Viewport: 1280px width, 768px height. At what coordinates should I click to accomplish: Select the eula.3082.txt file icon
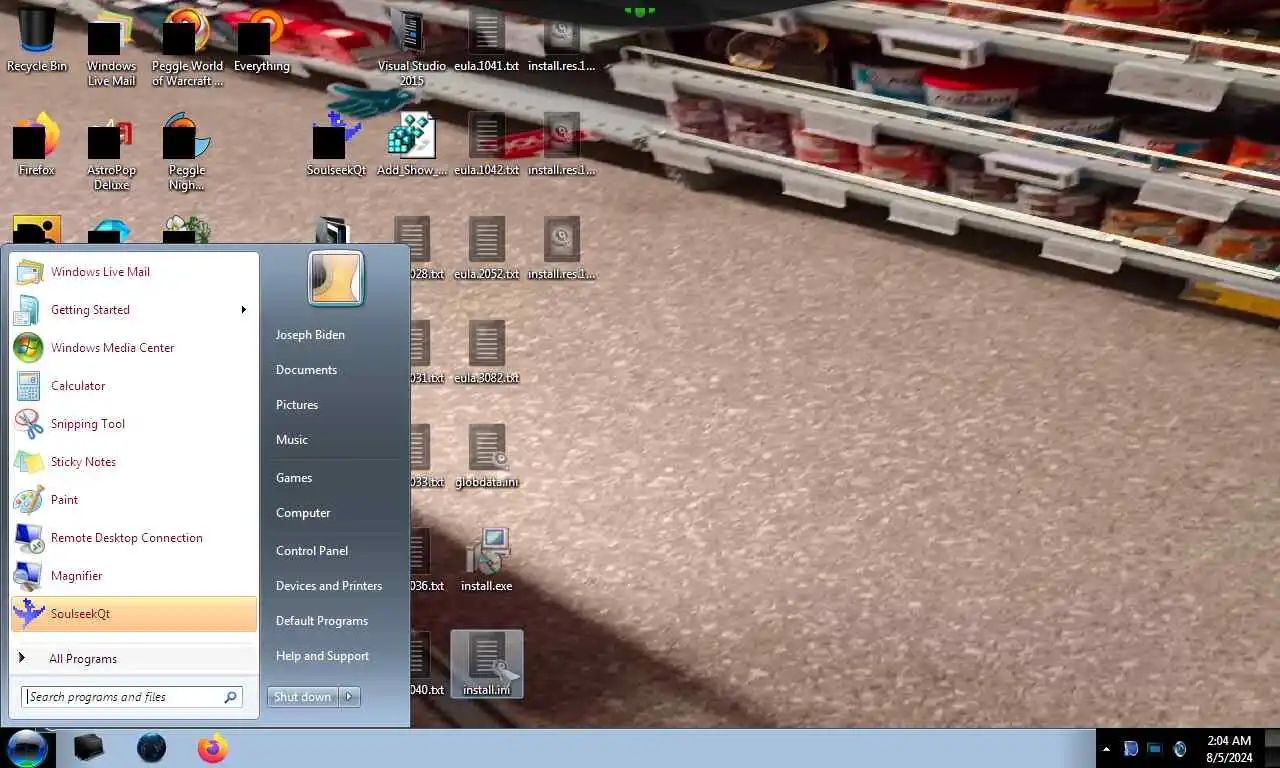coord(487,354)
